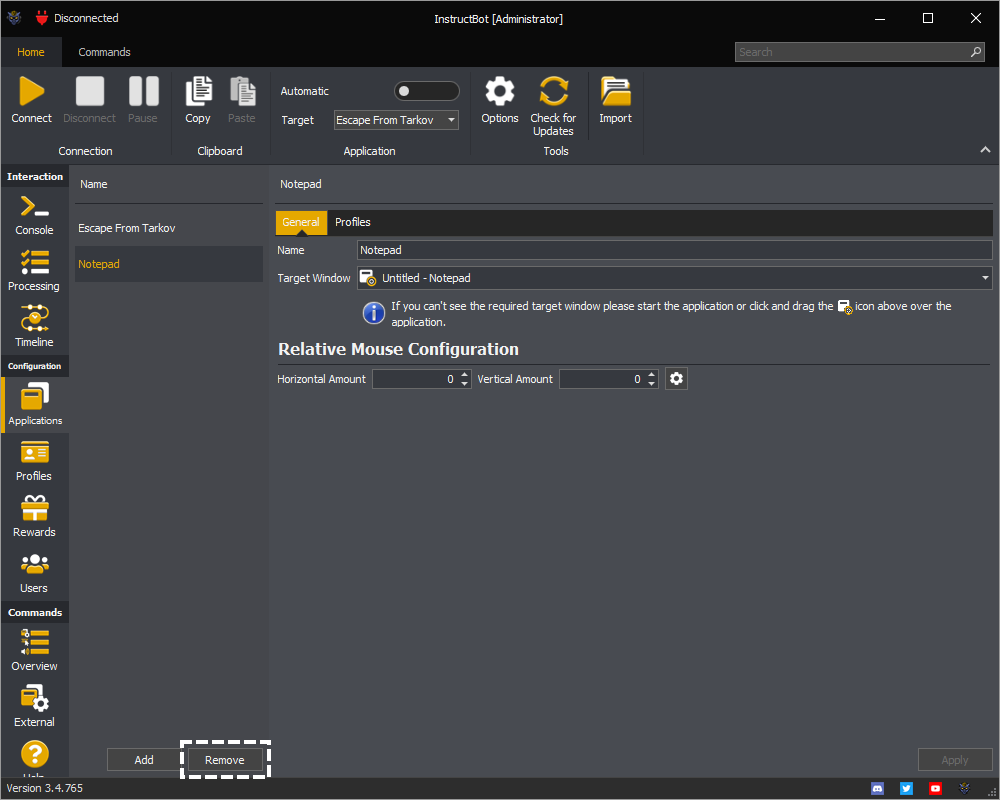Viewport: 1000px width, 800px height.
Task: Click the search magnifier icon
Action: point(976,52)
